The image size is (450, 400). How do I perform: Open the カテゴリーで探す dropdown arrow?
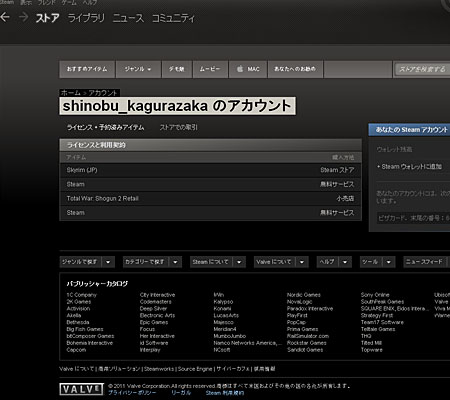(x=175, y=262)
